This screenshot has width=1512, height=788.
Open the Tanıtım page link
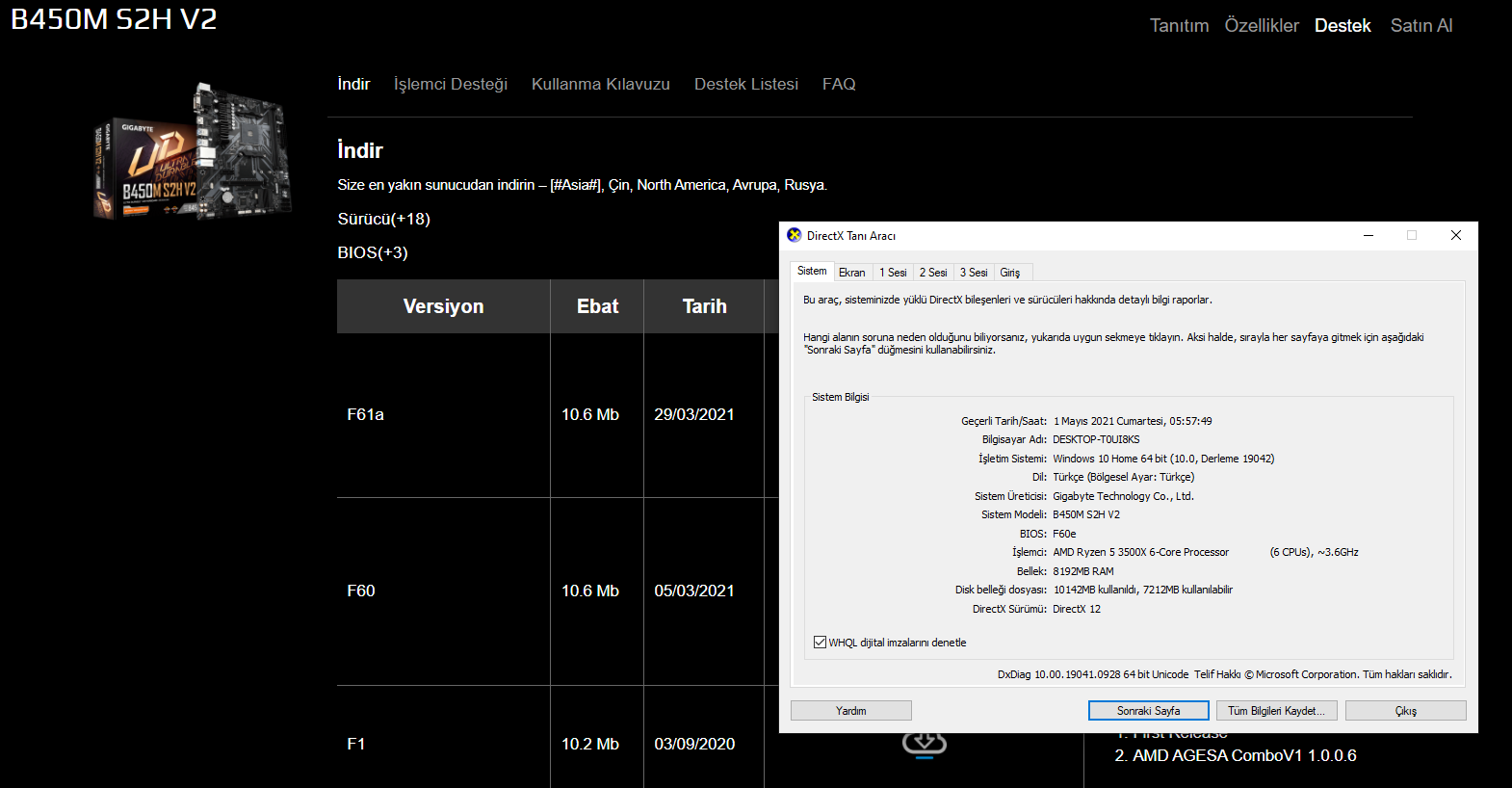point(1180,25)
